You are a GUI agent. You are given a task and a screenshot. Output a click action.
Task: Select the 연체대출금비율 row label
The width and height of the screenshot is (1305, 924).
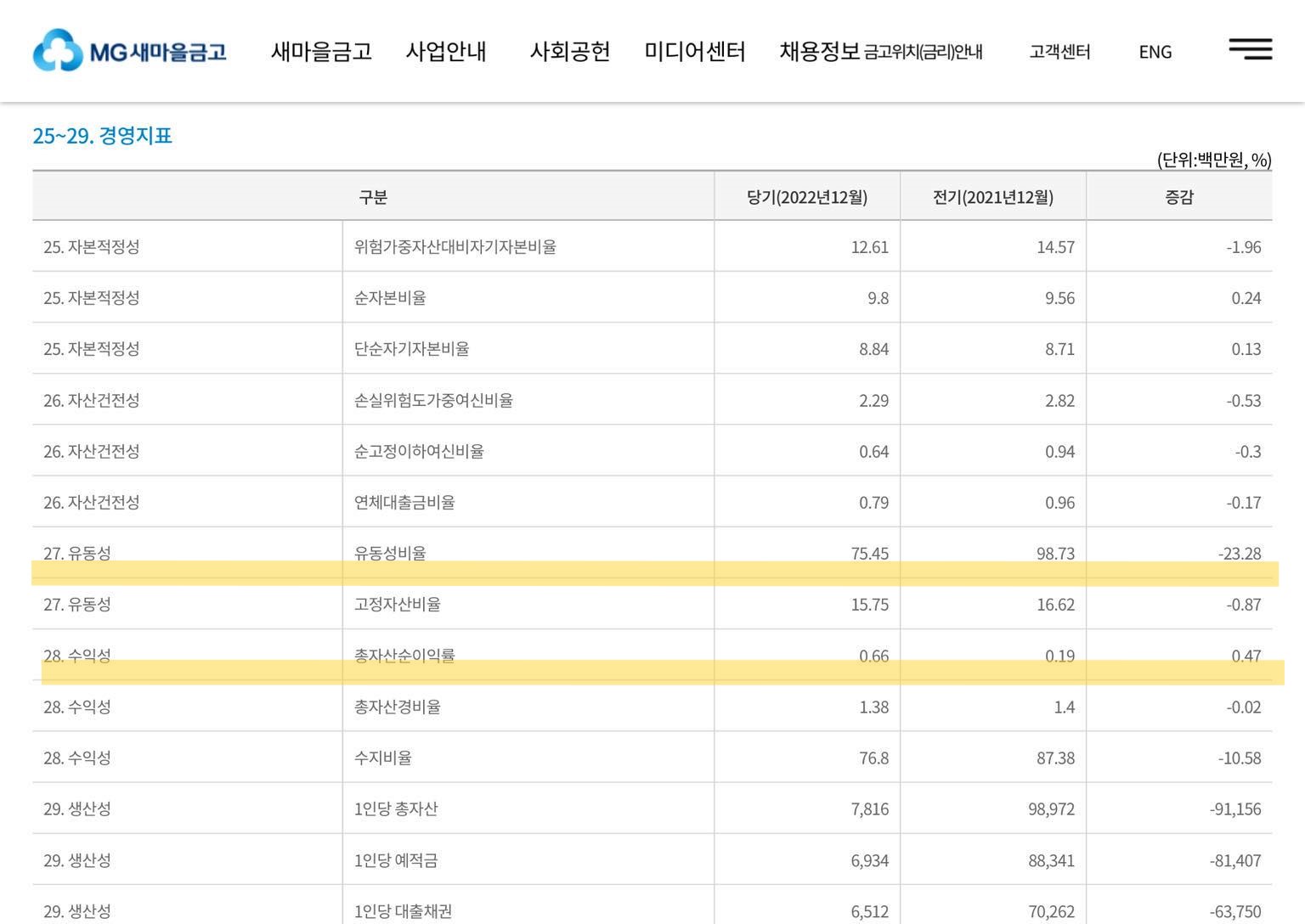click(404, 503)
